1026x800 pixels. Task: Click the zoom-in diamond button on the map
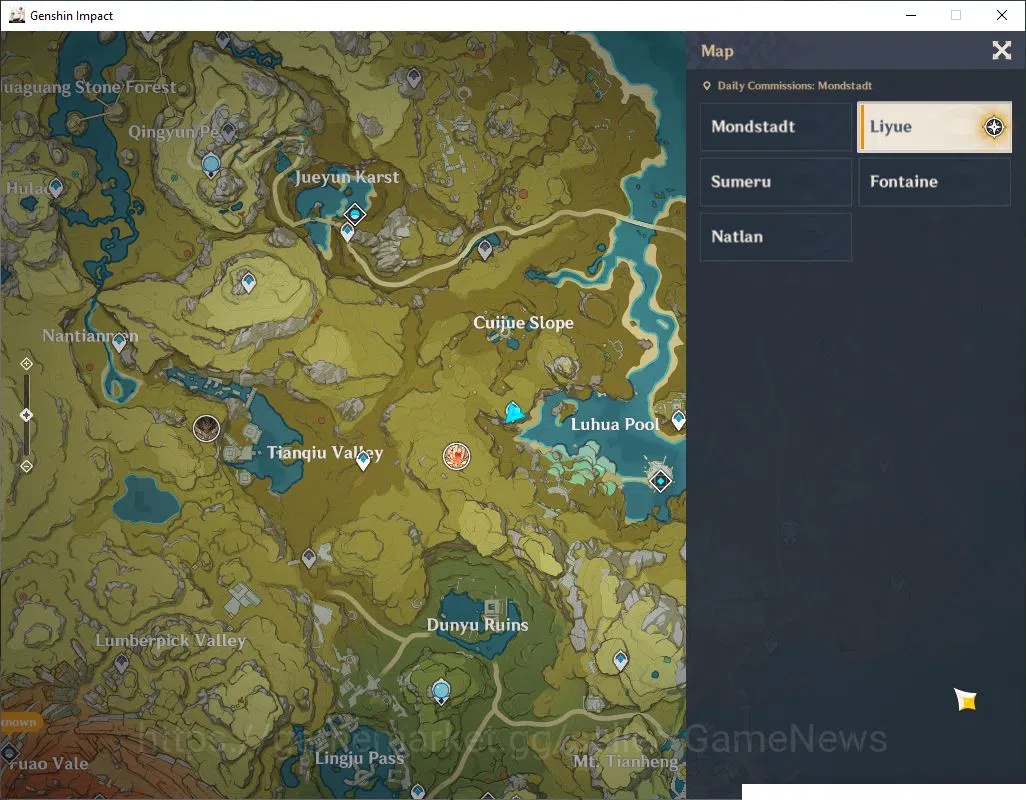(x=26, y=364)
